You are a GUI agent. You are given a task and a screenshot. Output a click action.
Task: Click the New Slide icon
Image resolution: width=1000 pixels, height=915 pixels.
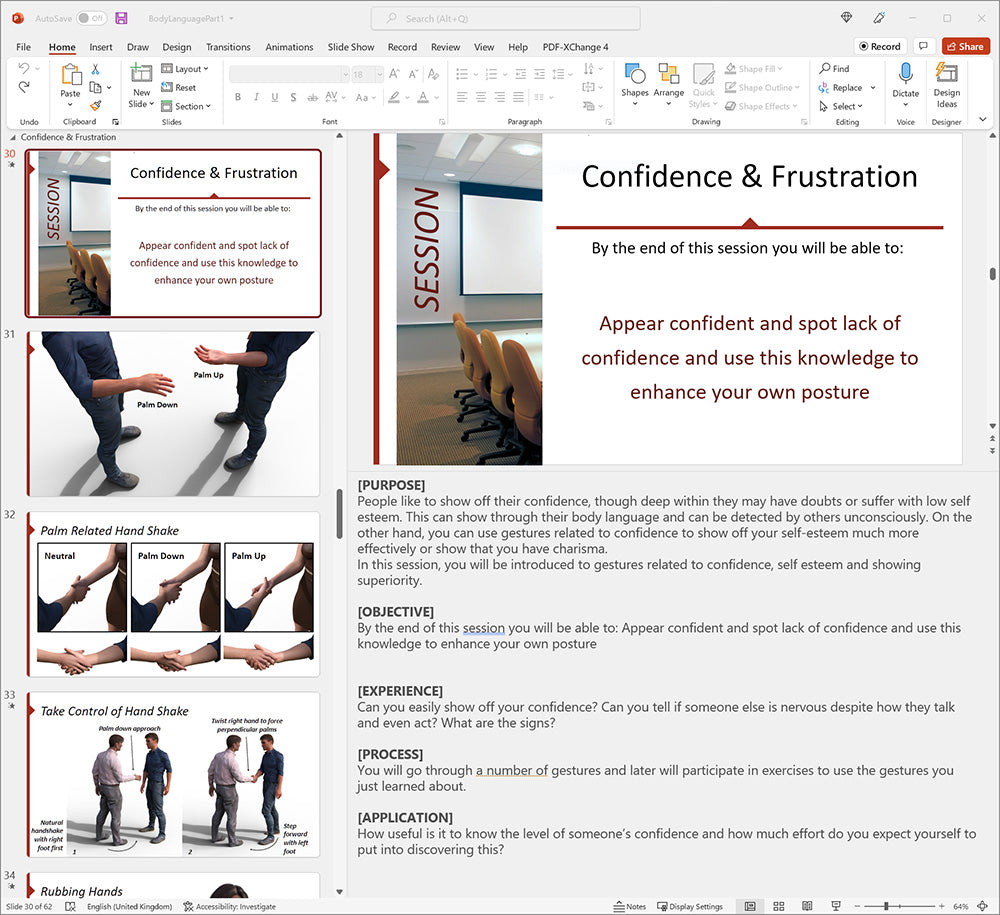[141, 73]
